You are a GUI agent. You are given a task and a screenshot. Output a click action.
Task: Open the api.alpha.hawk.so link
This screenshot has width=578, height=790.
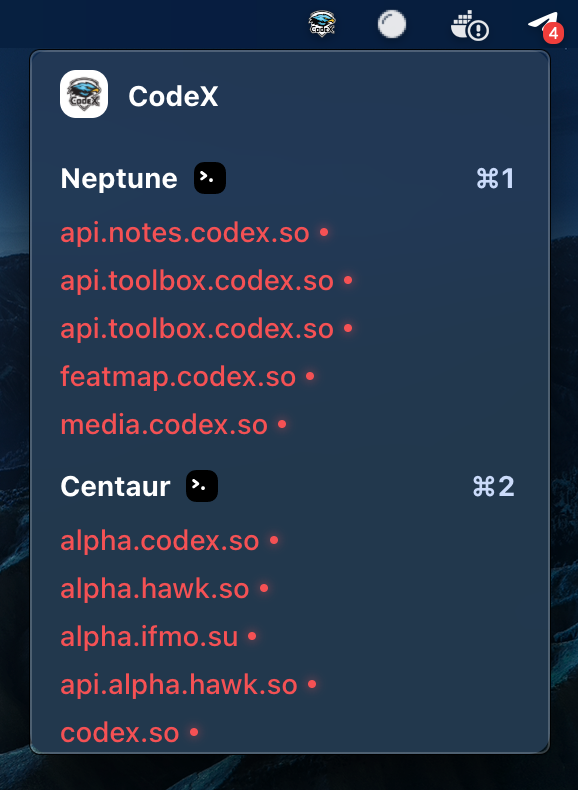click(x=179, y=685)
